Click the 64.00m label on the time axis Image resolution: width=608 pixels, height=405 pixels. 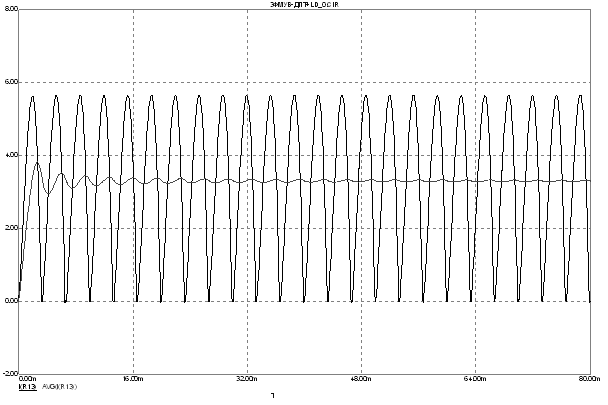click(475, 380)
